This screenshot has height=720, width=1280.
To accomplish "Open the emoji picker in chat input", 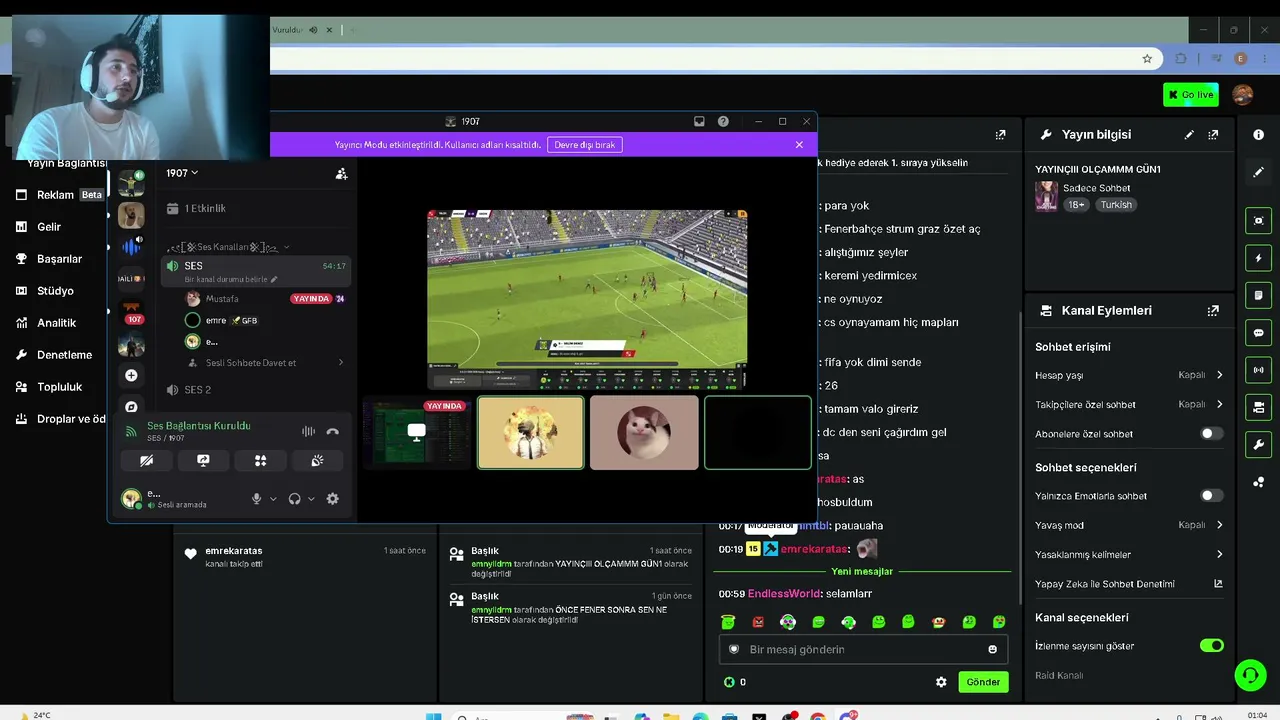I will (x=992, y=649).
